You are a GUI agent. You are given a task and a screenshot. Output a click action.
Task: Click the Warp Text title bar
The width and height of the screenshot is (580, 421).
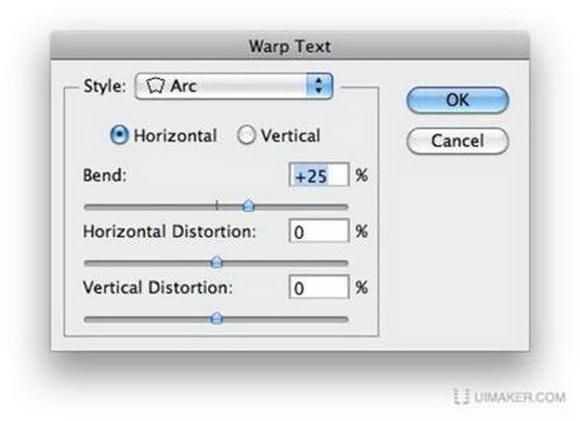click(290, 46)
